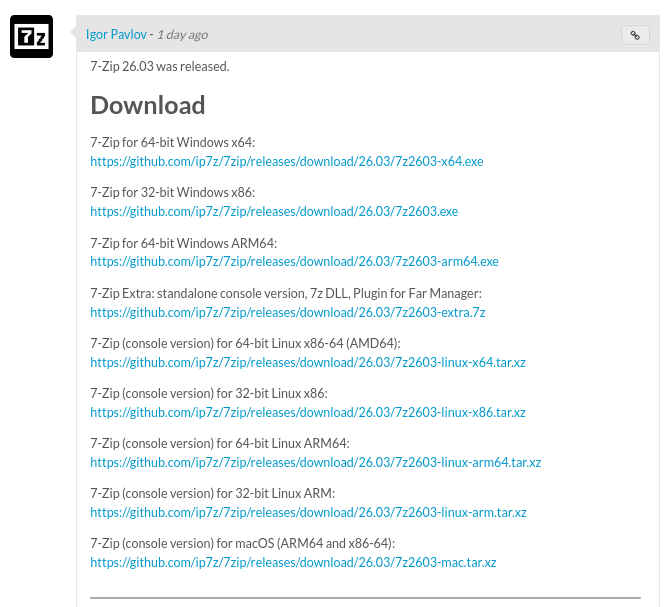
Task: Select the '7-Zip for 64-bit Windows ARM64:' label
Action: pyautogui.click(x=183, y=243)
